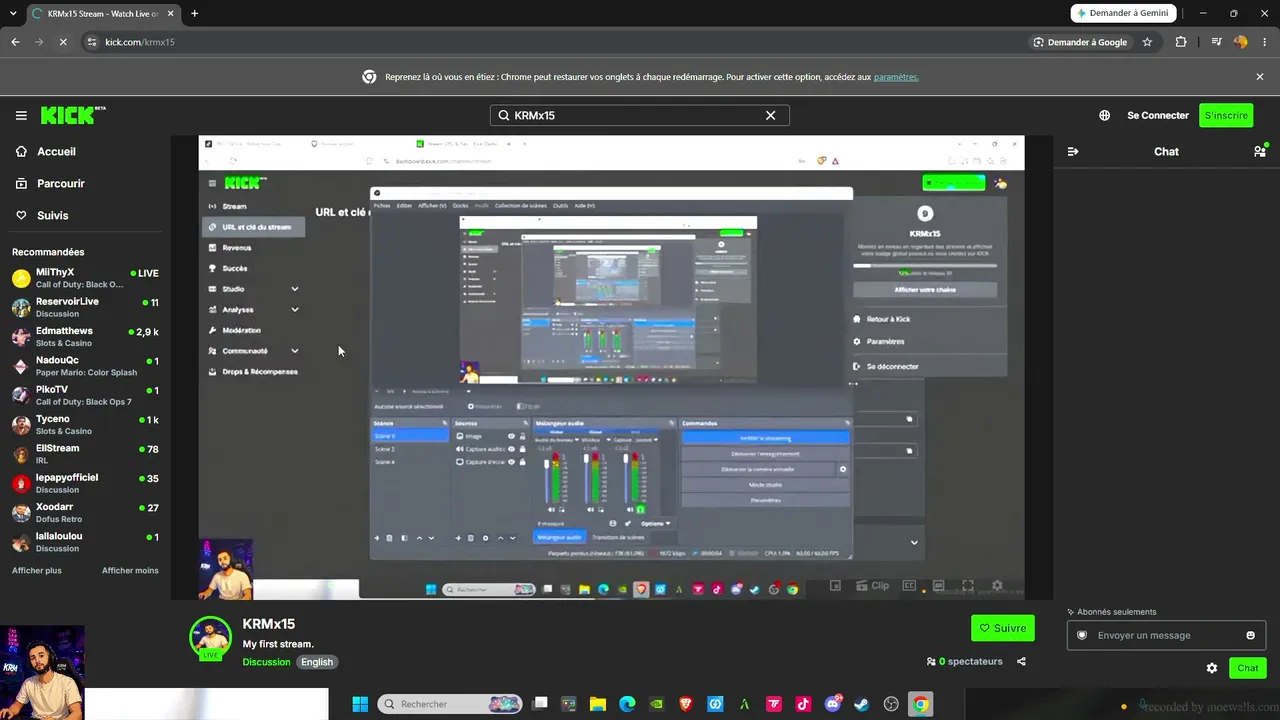Open lallaloulou recommended channel
Viewport: 1280px width, 720px height.
coord(85,542)
